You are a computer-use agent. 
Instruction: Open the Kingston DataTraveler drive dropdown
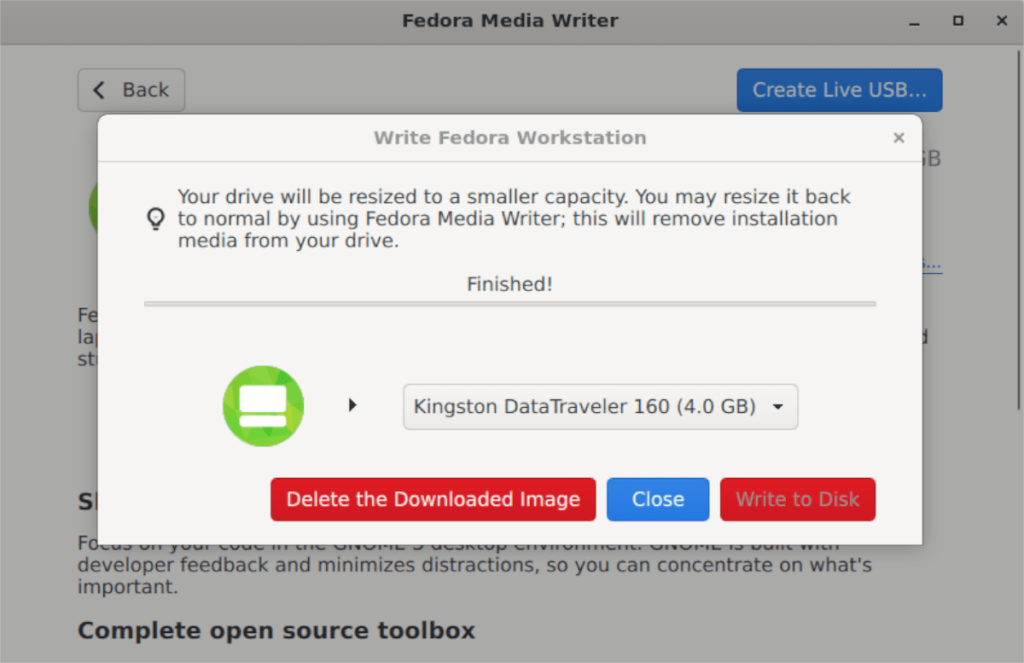tap(600, 406)
